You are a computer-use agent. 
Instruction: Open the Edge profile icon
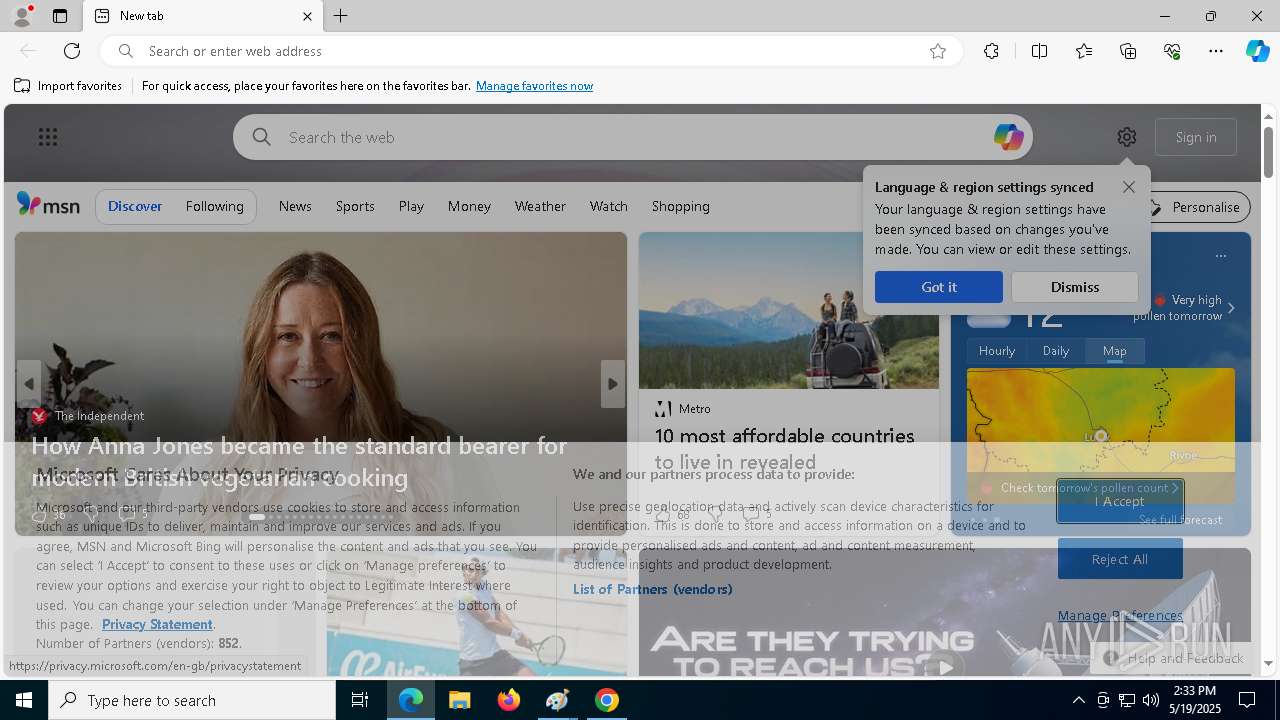[x=21, y=16]
